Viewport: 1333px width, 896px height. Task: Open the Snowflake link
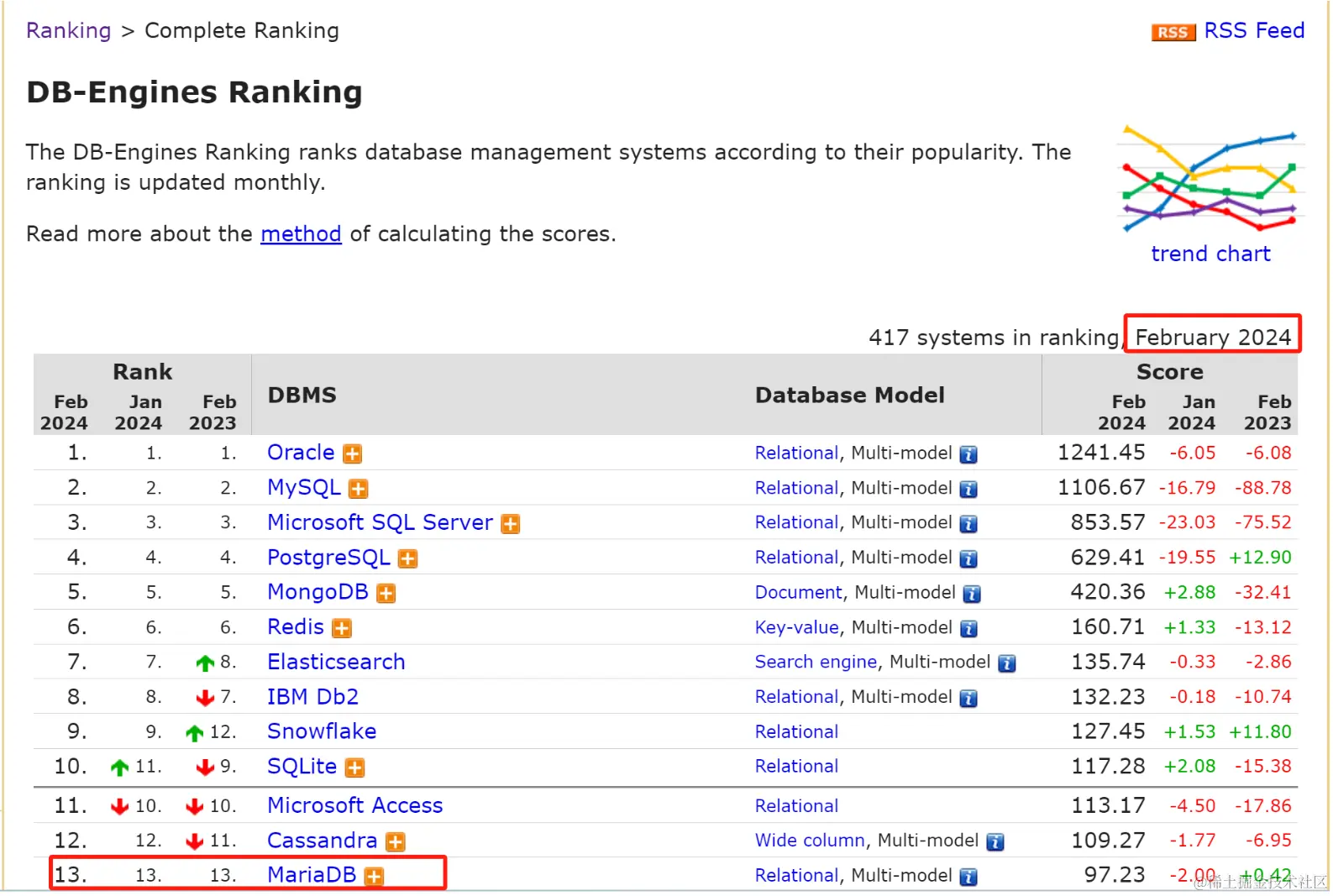(x=322, y=731)
